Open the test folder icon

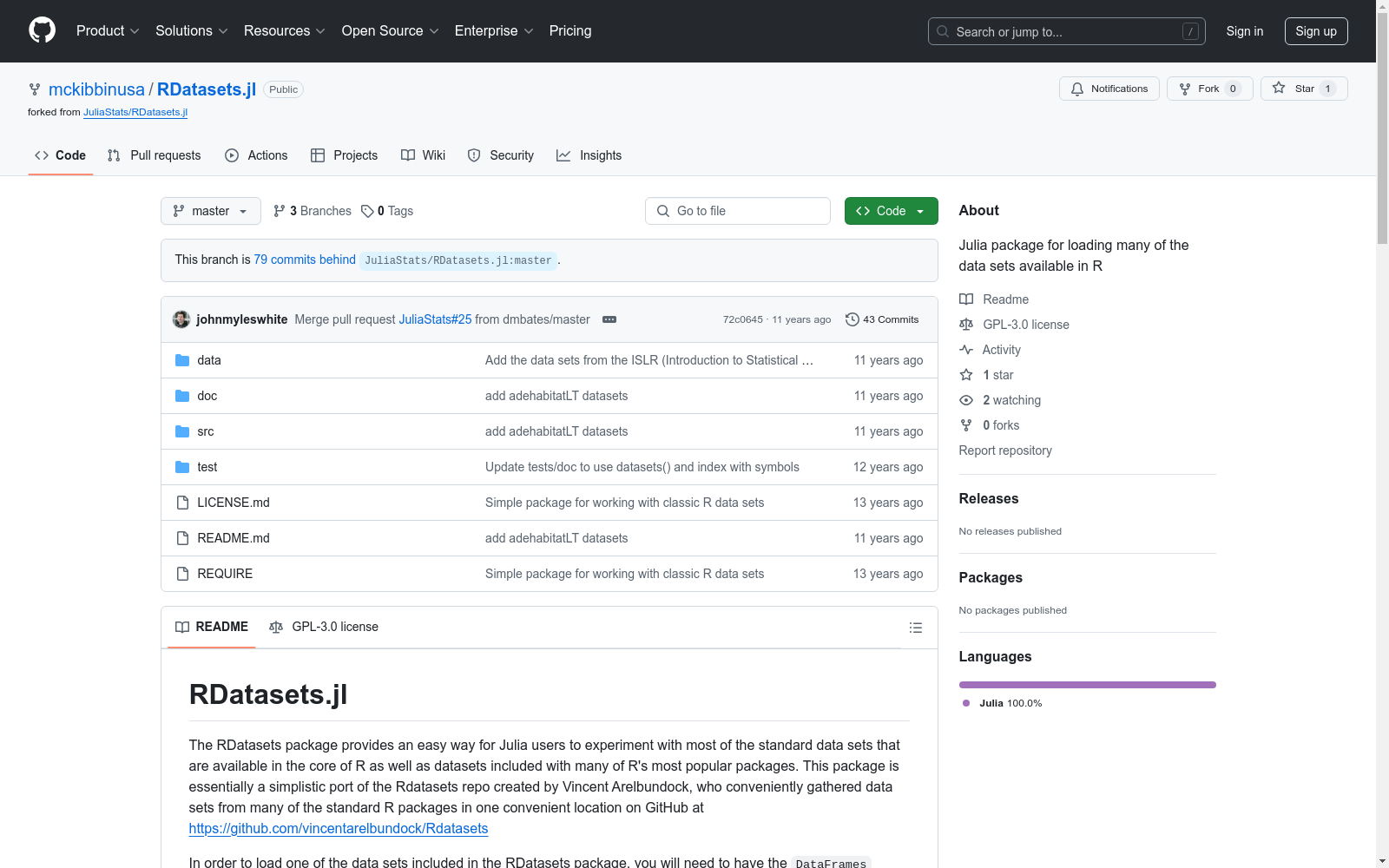(x=182, y=467)
